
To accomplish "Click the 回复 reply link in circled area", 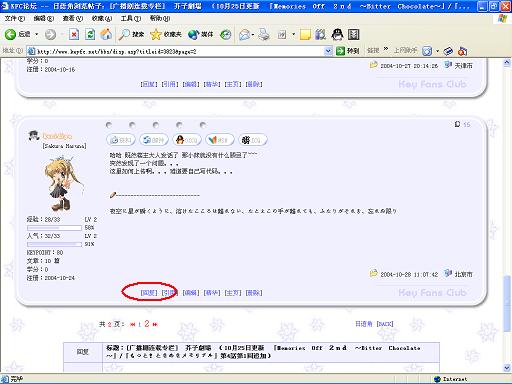I will pyautogui.click(x=149, y=293).
